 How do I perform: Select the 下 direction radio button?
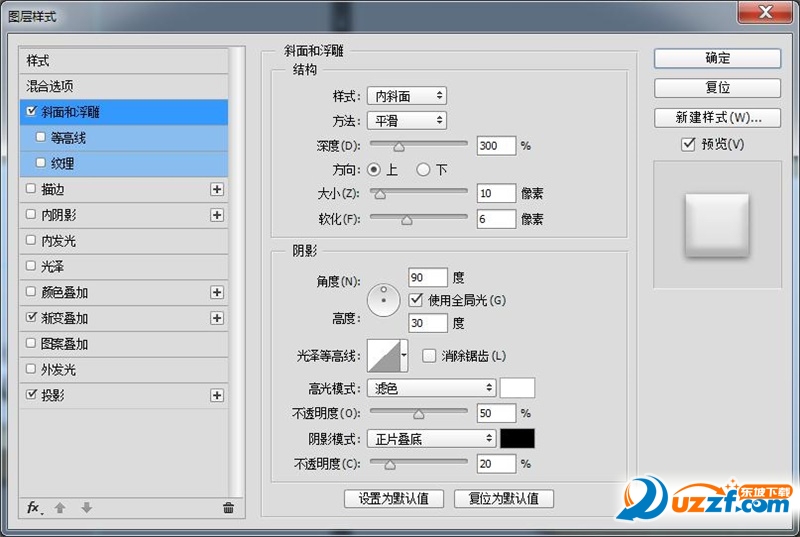(x=423, y=170)
